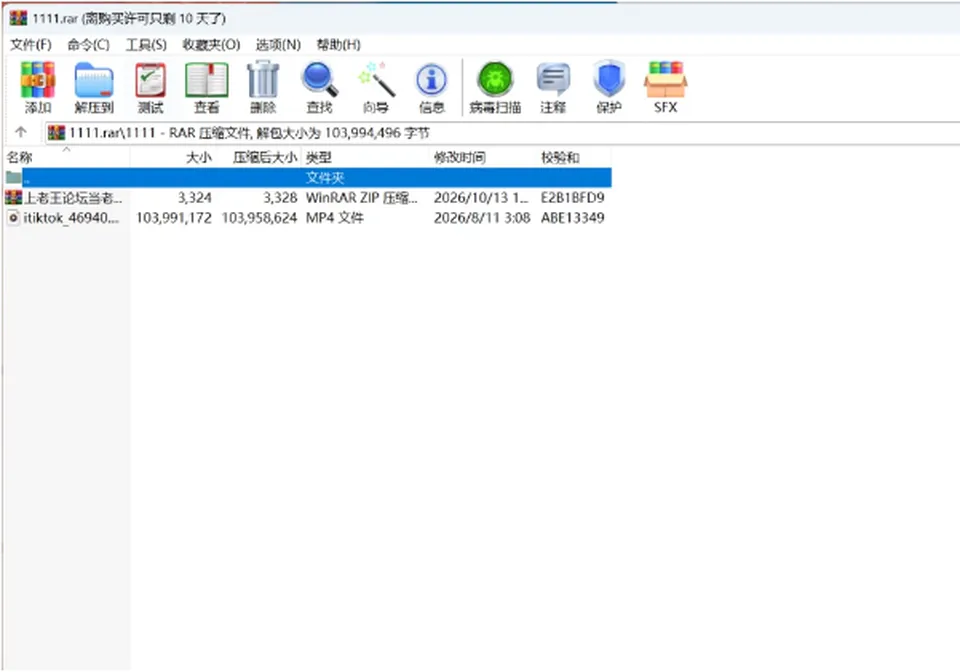This screenshot has height=672, width=960.
Task: Sort files by 名称 column header
Action: coord(67,157)
